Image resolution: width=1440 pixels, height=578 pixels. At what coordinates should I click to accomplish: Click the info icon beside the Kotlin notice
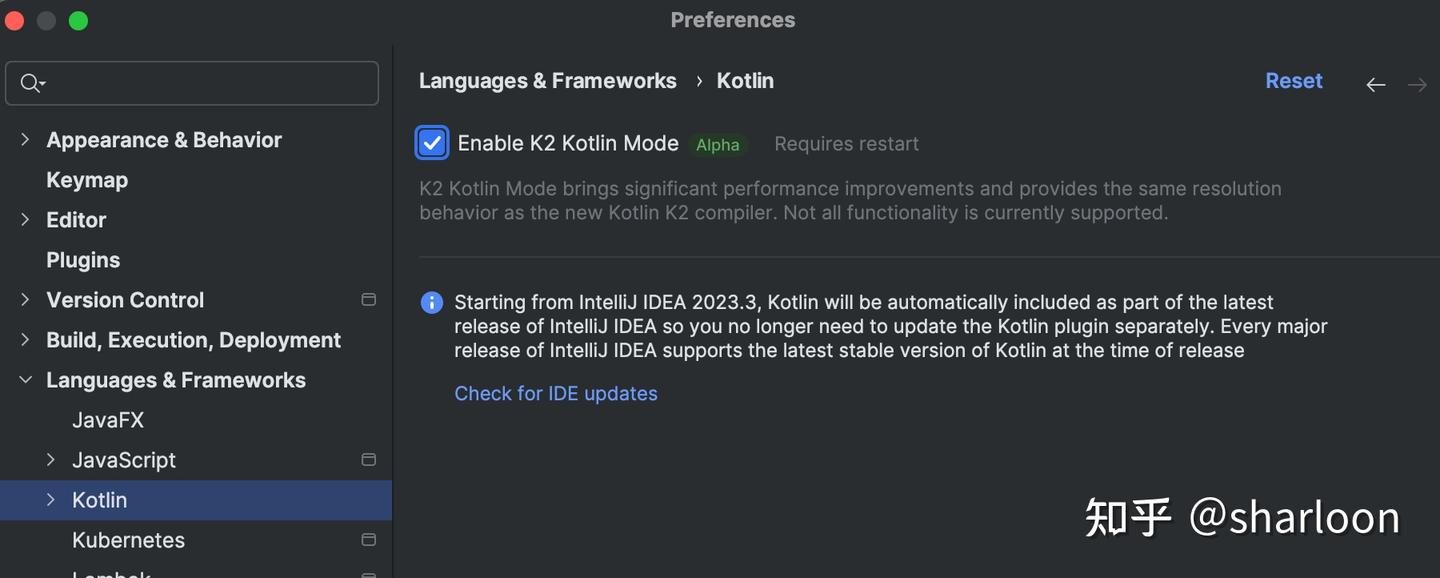[x=431, y=301]
